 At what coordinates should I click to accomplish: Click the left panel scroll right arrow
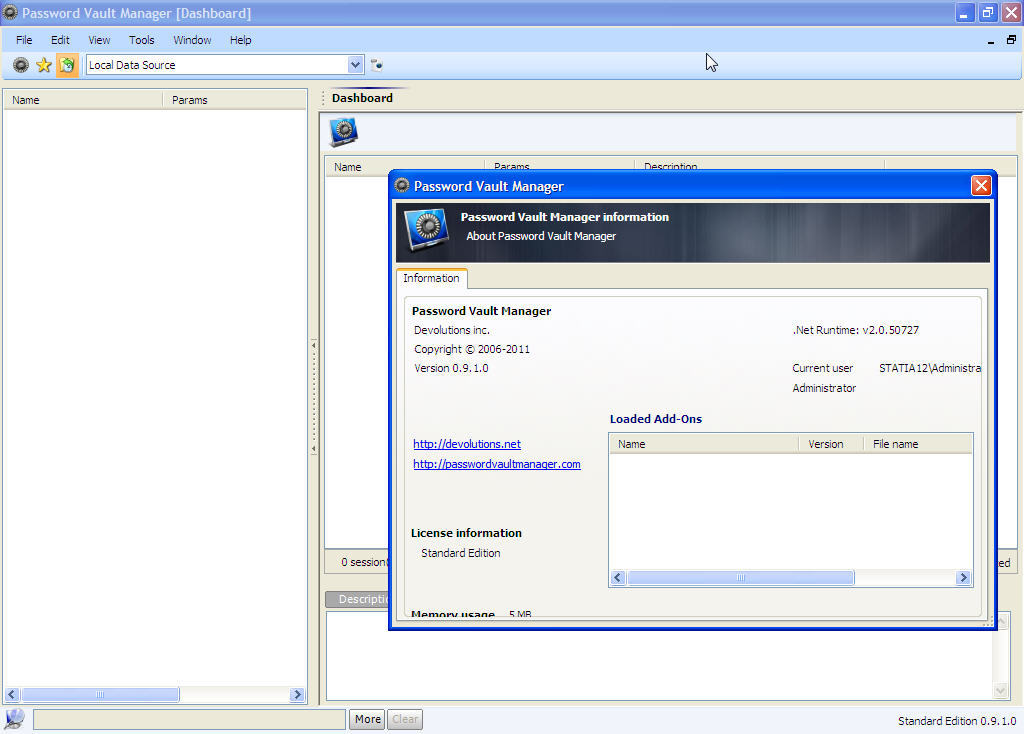click(297, 694)
